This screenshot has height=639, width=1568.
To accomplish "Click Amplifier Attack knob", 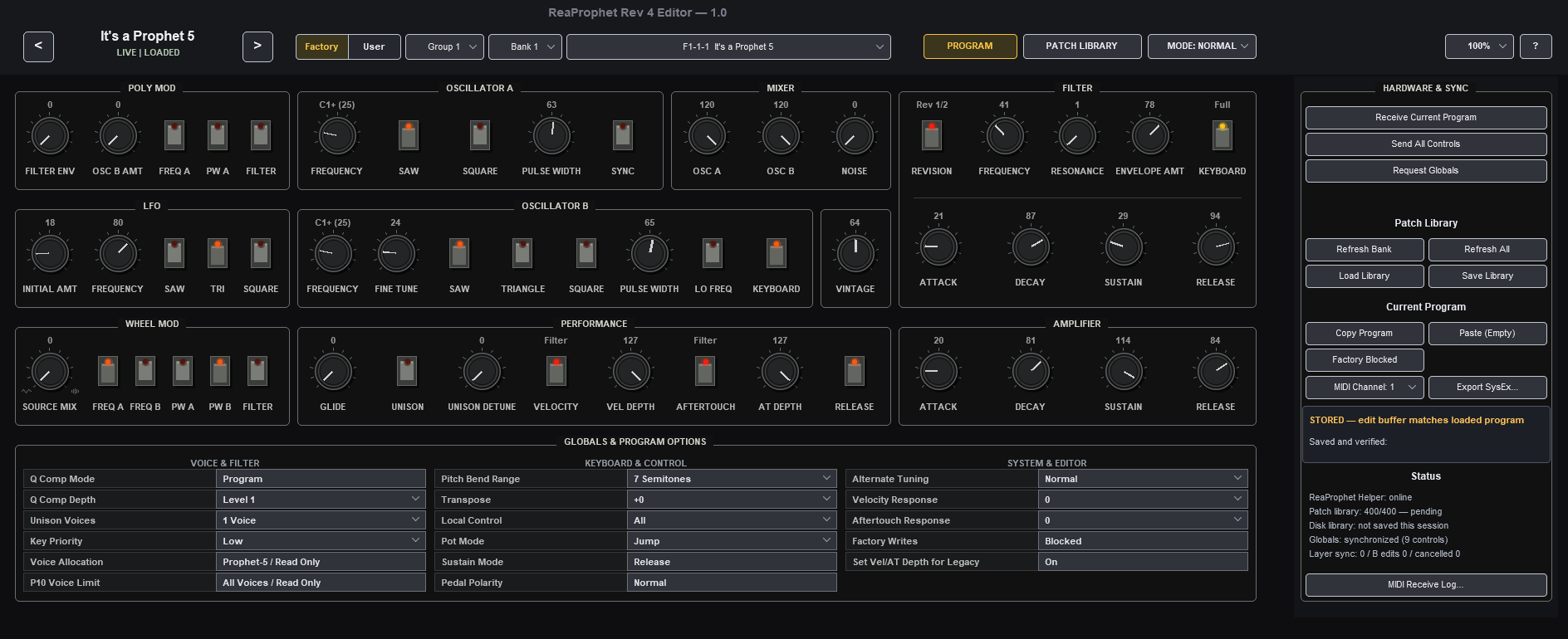I will (x=938, y=372).
